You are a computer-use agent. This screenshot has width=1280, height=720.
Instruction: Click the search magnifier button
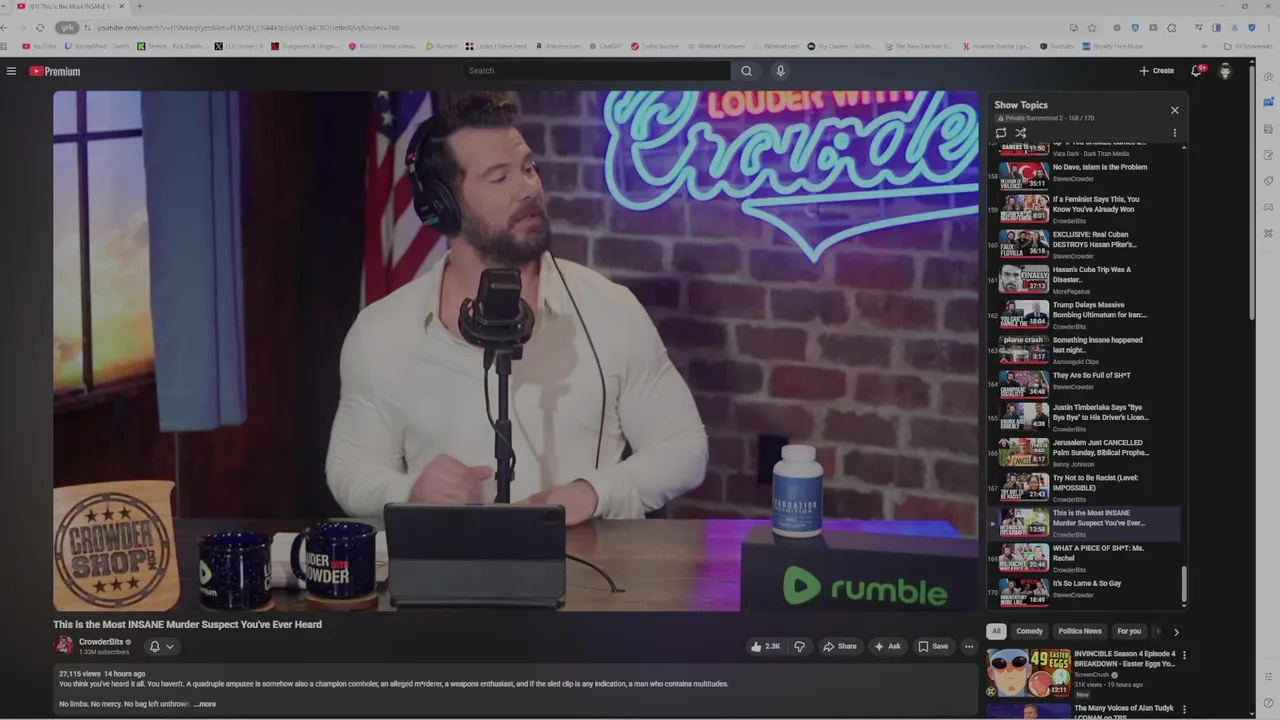746,71
